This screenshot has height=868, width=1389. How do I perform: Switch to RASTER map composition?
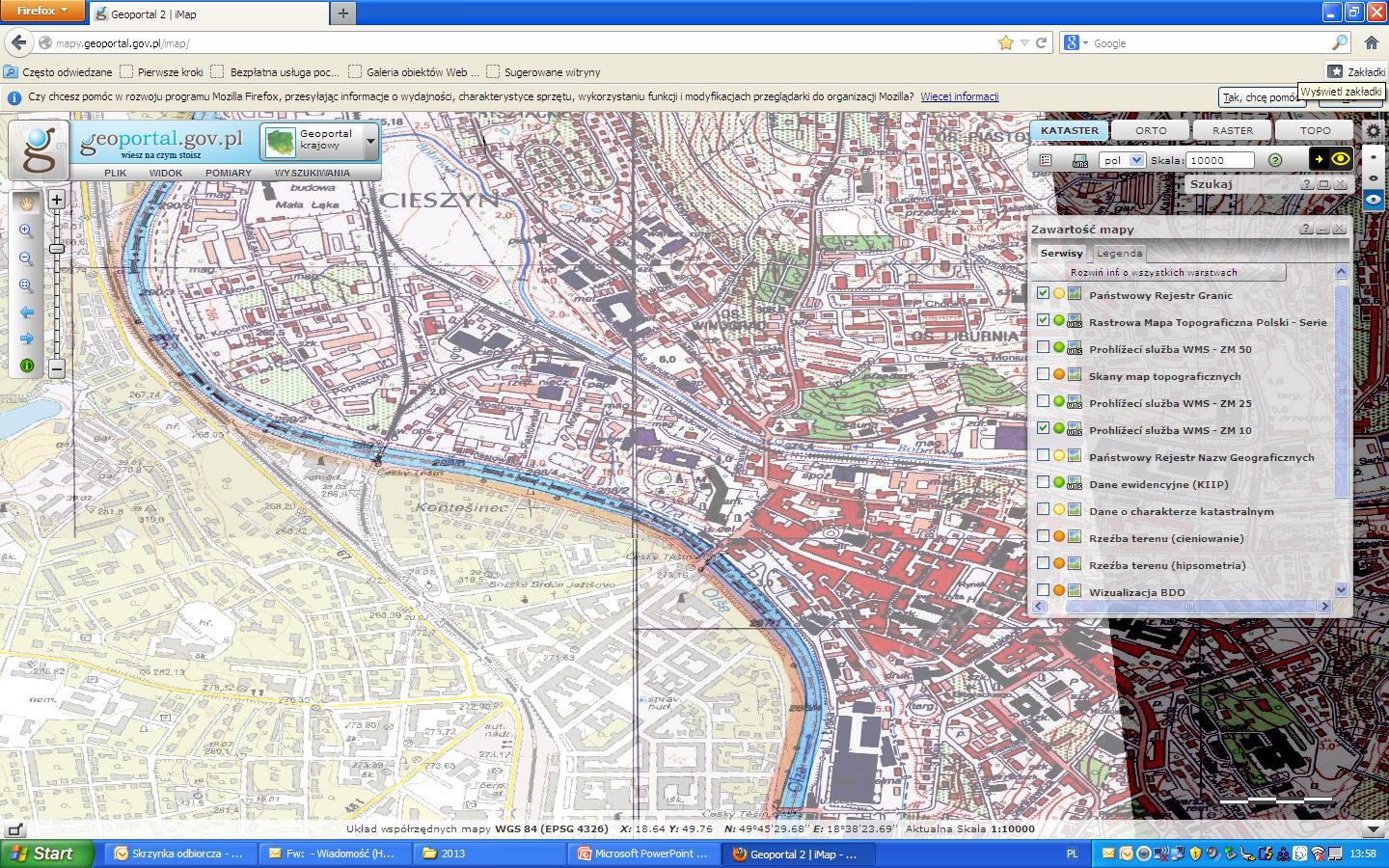click(x=1233, y=130)
